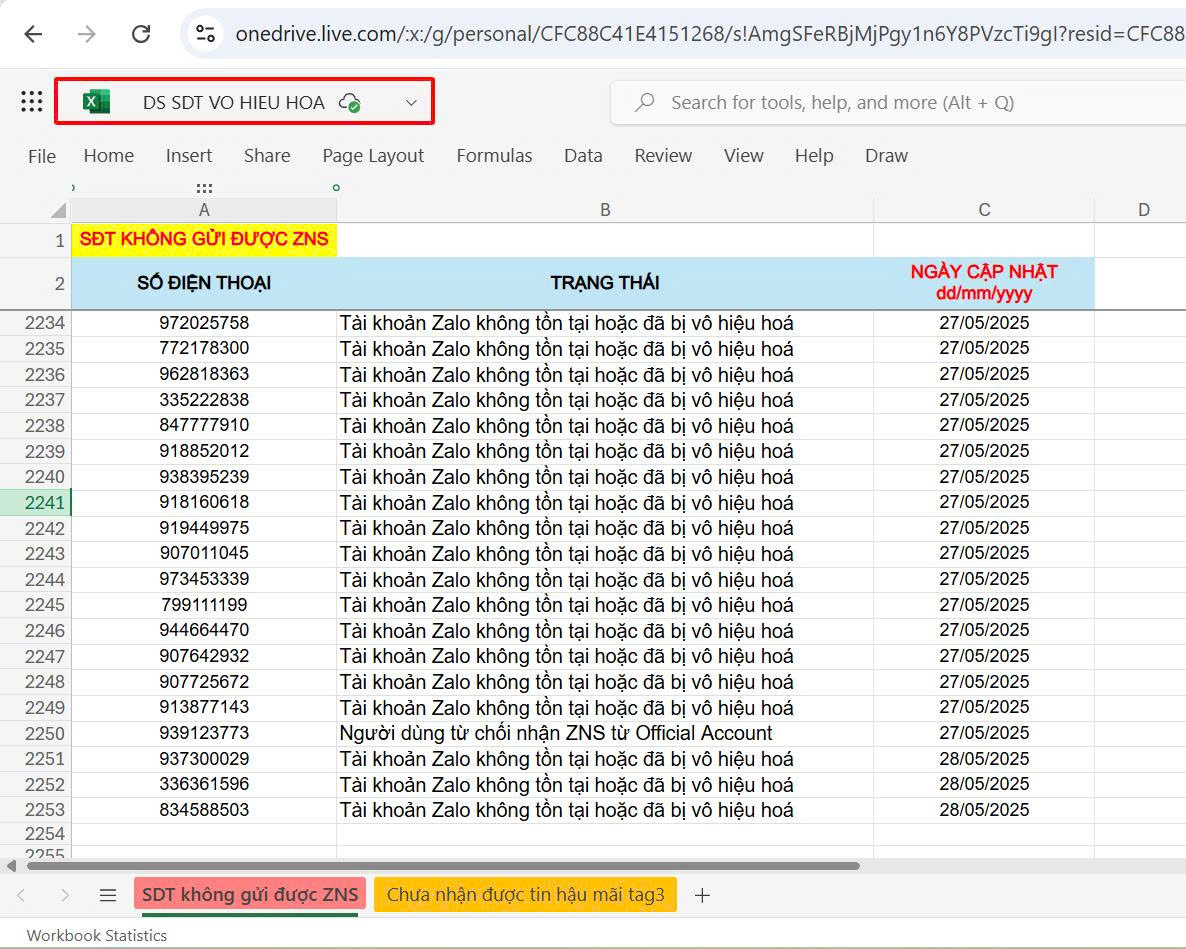Click the 27/05/2025 date in row 2234
The width and height of the screenshot is (1186, 949).
coord(984,323)
